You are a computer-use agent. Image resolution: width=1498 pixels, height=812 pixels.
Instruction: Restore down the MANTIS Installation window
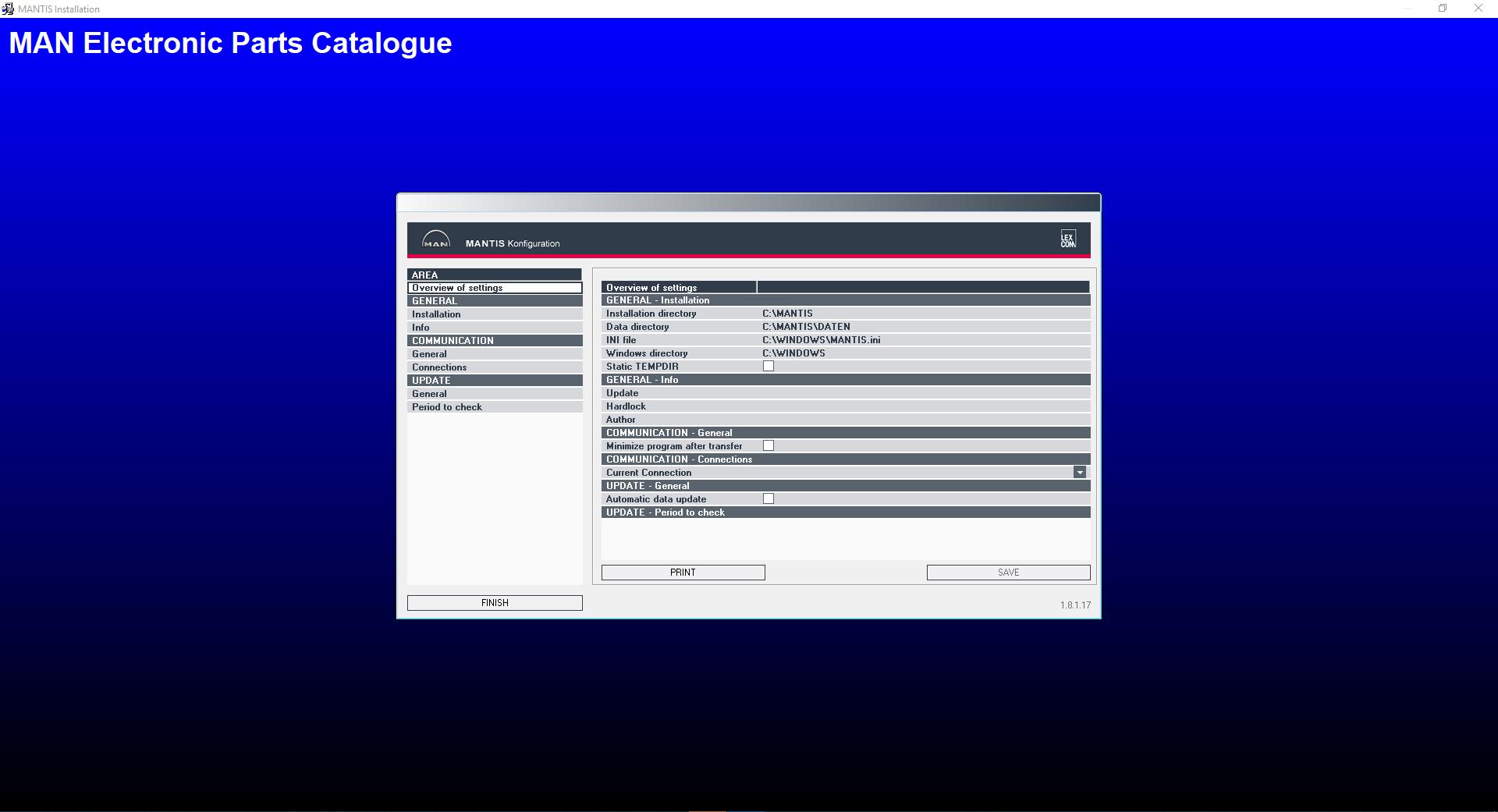1443,9
